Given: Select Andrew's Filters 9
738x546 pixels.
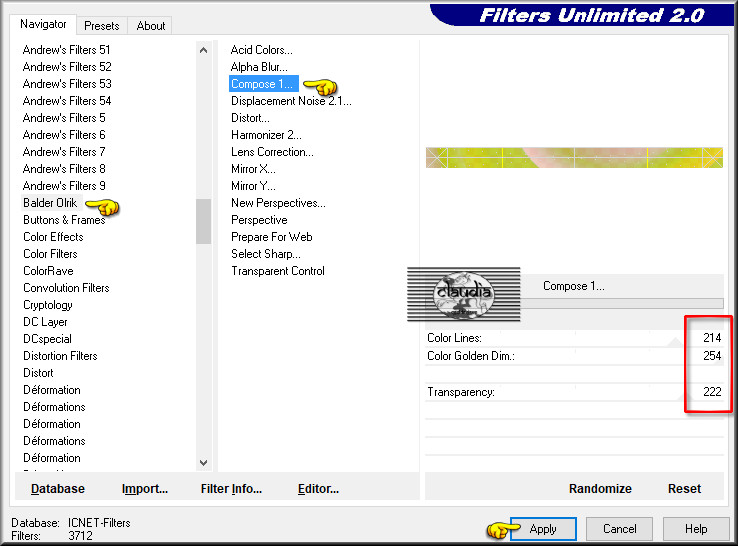Looking at the screenshot, I should point(64,185).
